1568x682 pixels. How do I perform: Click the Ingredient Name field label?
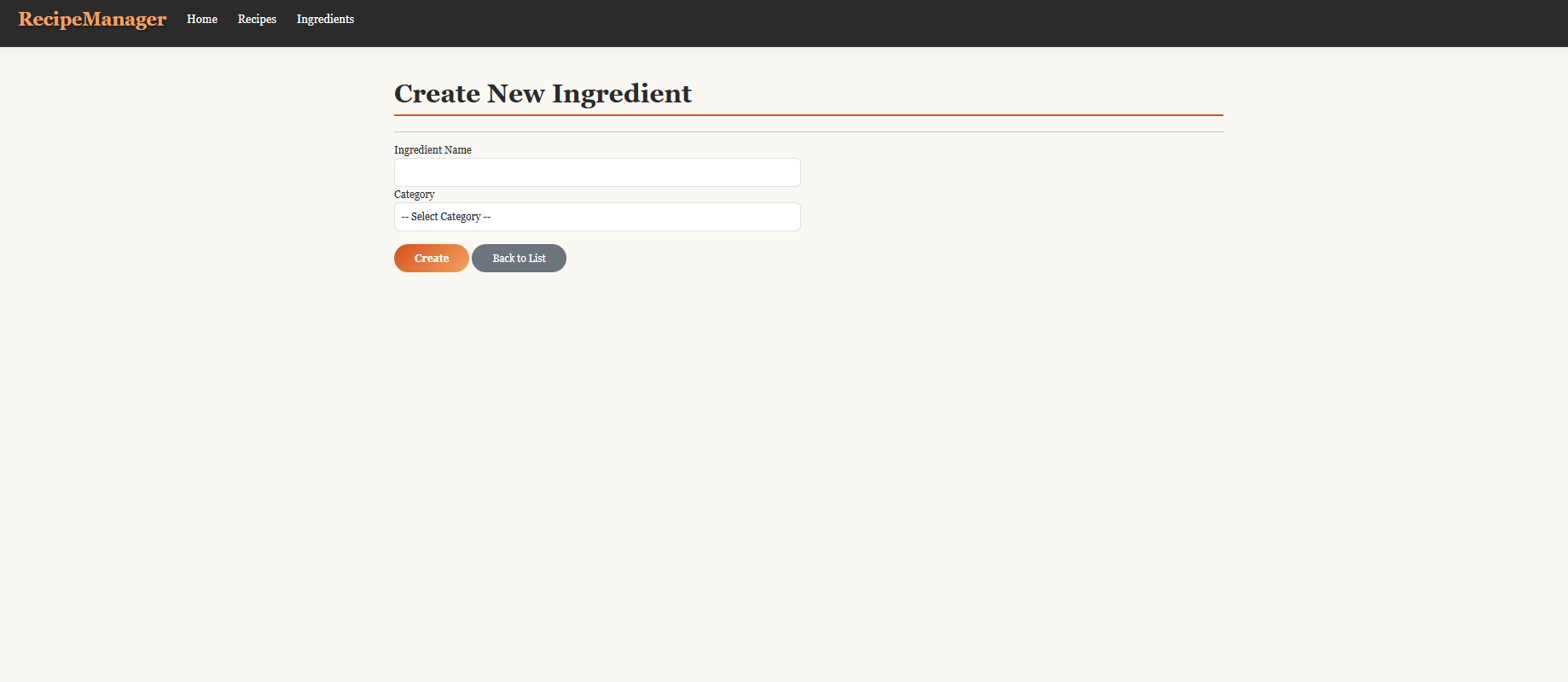433,150
